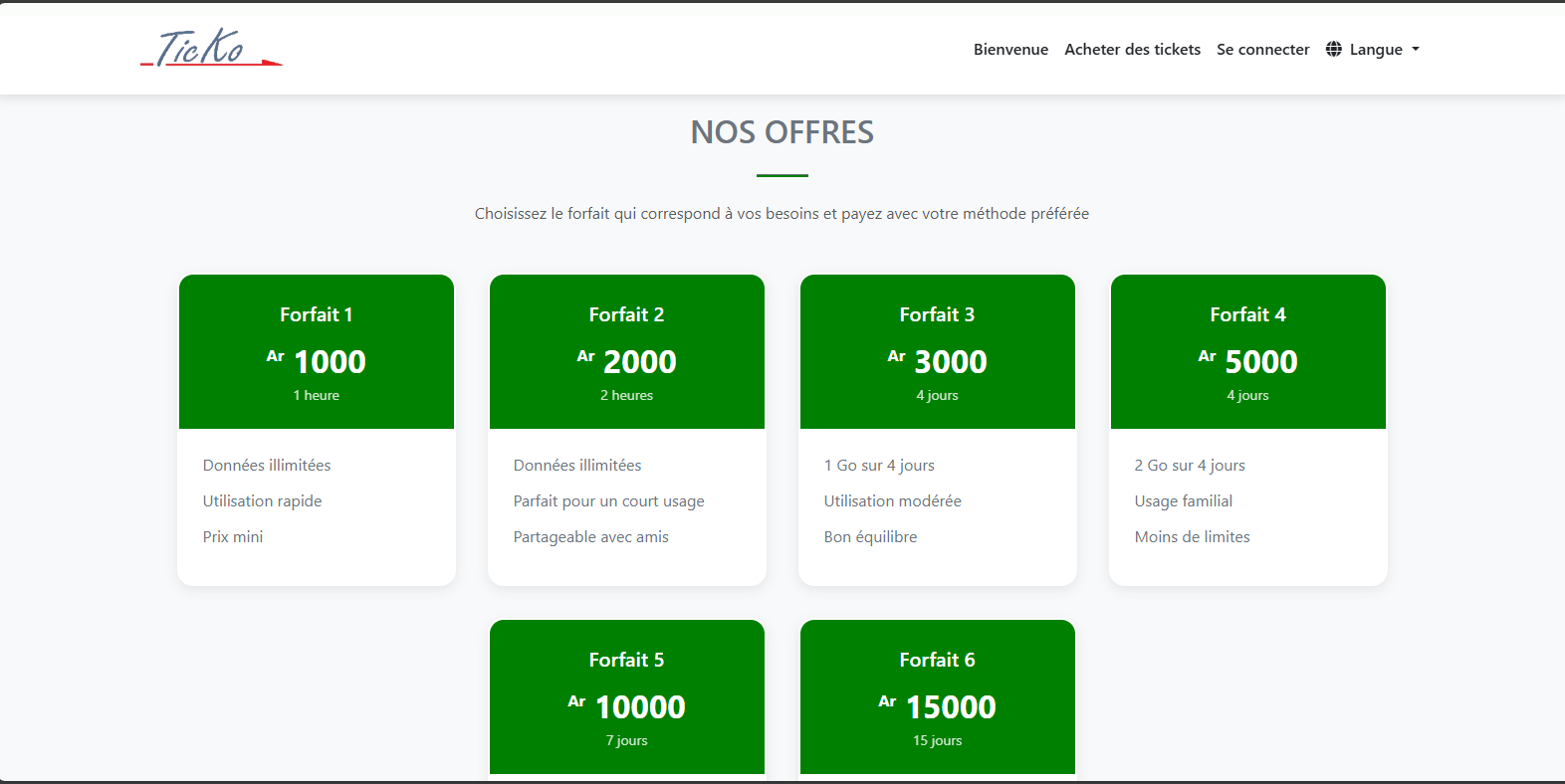Select the Forfait 1 card title
Viewport: 1565px width, 784px height.
tap(316, 314)
